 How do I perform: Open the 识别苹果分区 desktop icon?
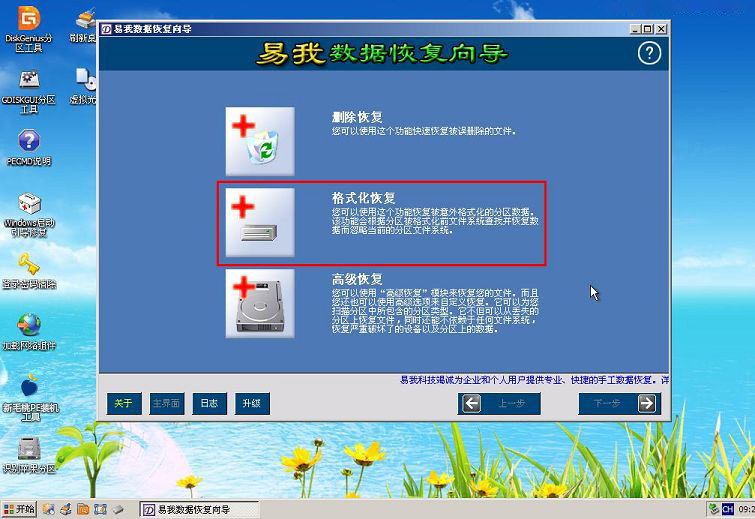[29, 455]
